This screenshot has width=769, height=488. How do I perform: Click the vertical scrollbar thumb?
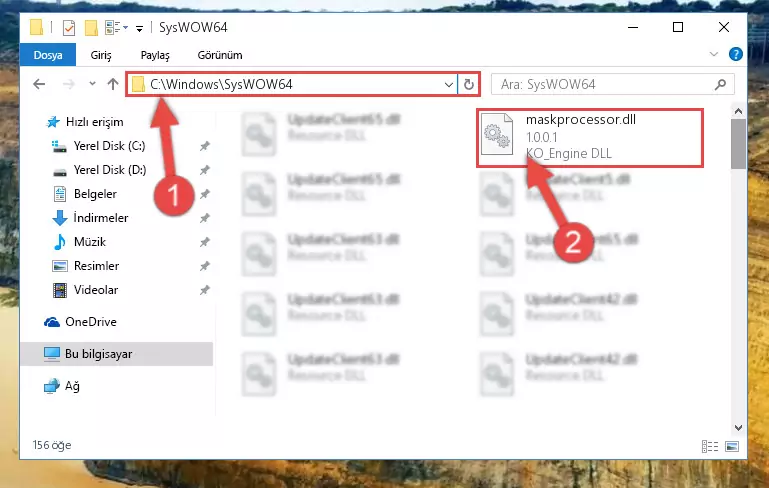(738, 144)
